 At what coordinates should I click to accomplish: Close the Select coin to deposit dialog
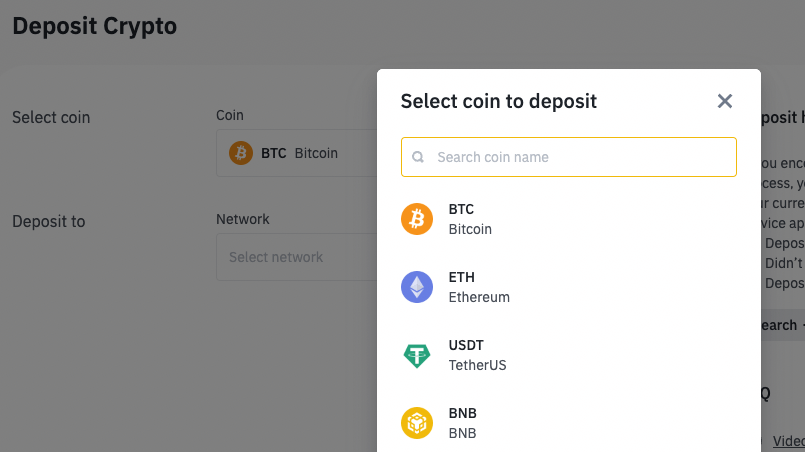[x=724, y=101]
